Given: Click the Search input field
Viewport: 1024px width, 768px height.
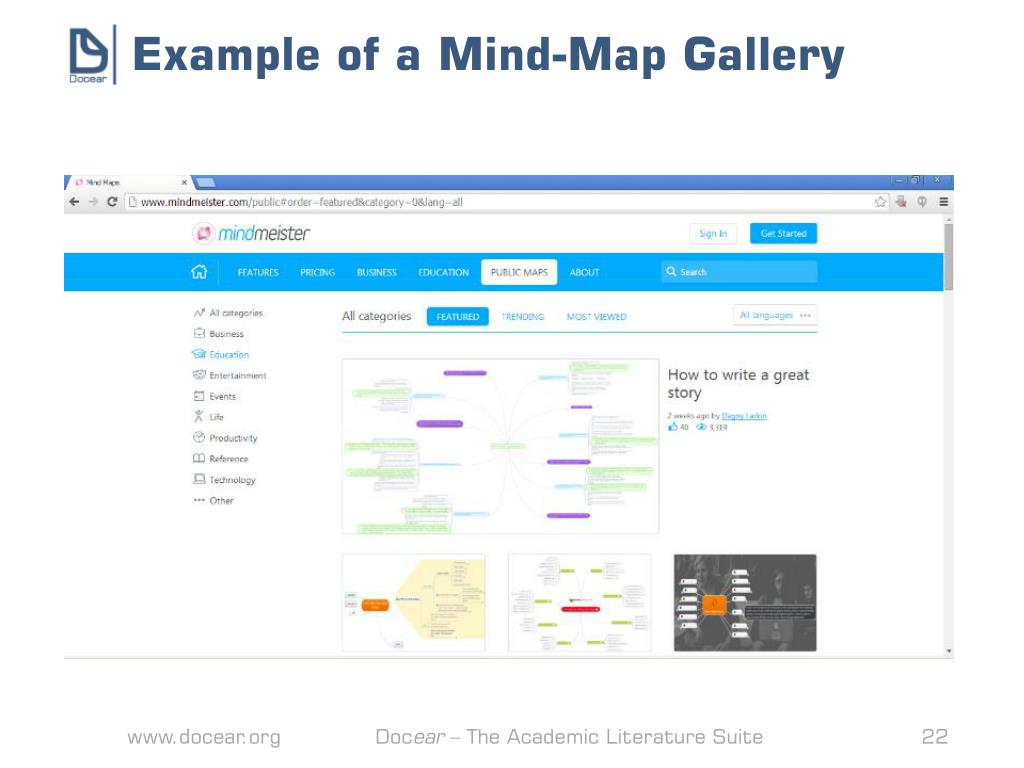Looking at the screenshot, I should pos(739,272).
